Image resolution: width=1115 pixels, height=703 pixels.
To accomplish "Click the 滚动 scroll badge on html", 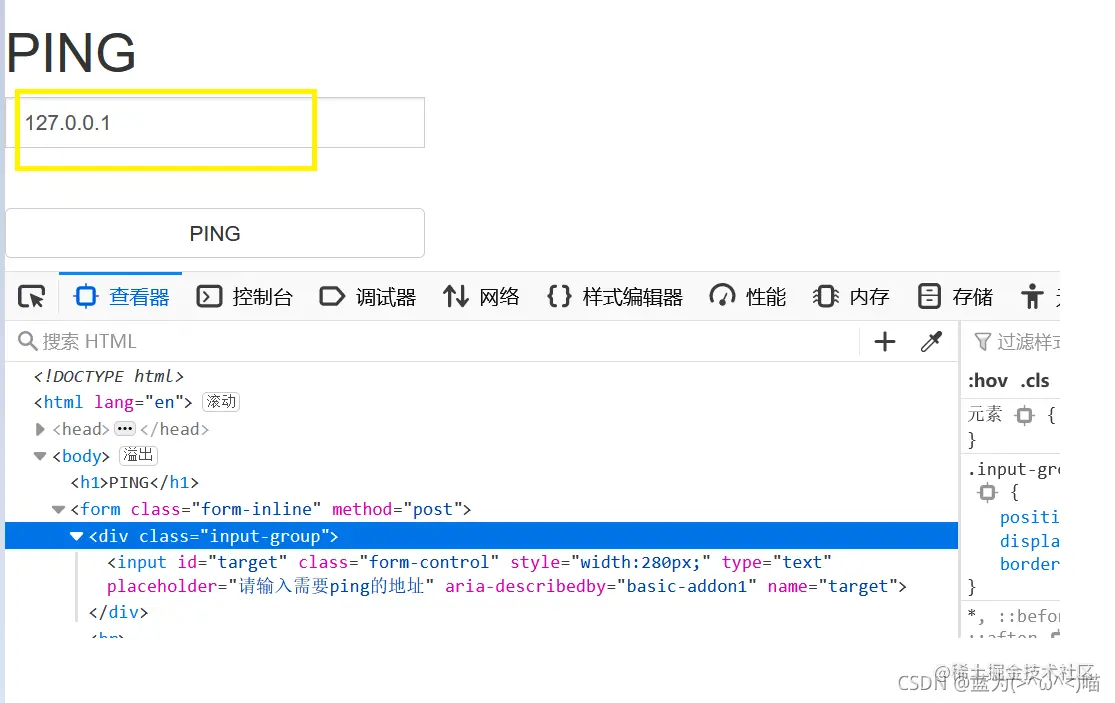I will 221,402.
